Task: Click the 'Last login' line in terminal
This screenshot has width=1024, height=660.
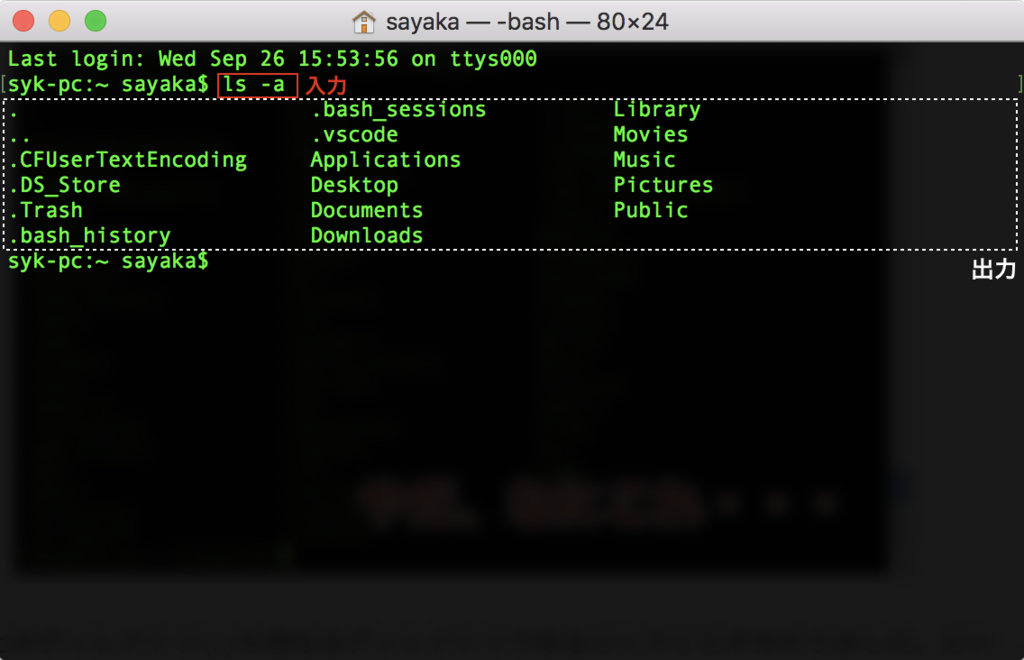Action: tap(272, 59)
